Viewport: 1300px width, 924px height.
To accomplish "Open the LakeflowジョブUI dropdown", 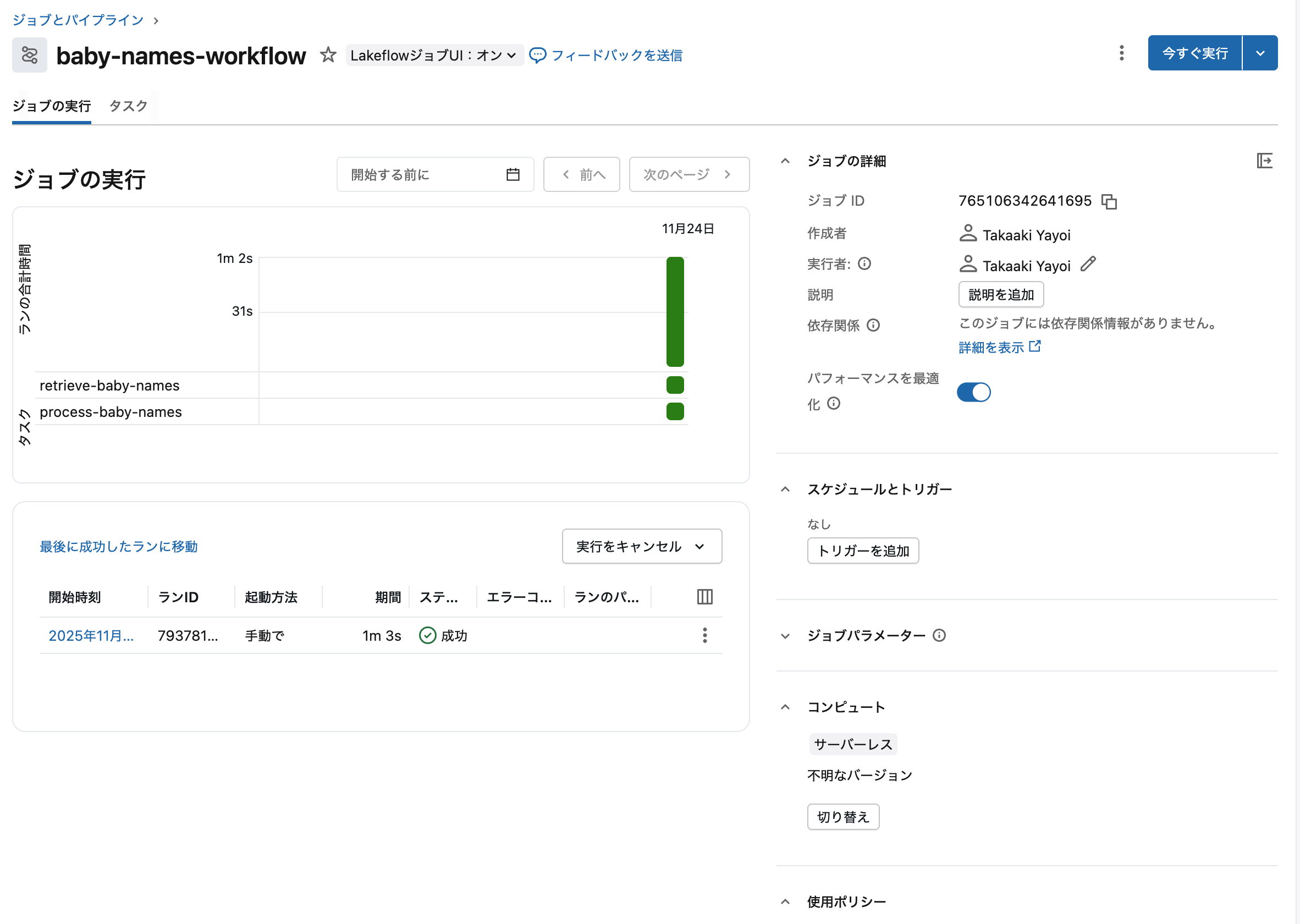I will 434,54.
